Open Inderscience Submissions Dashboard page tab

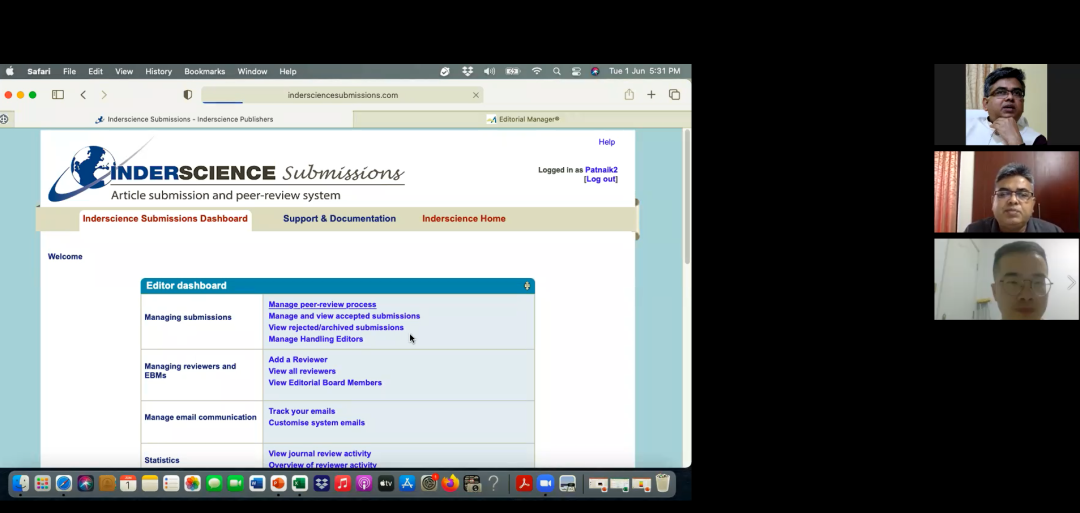(x=165, y=219)
